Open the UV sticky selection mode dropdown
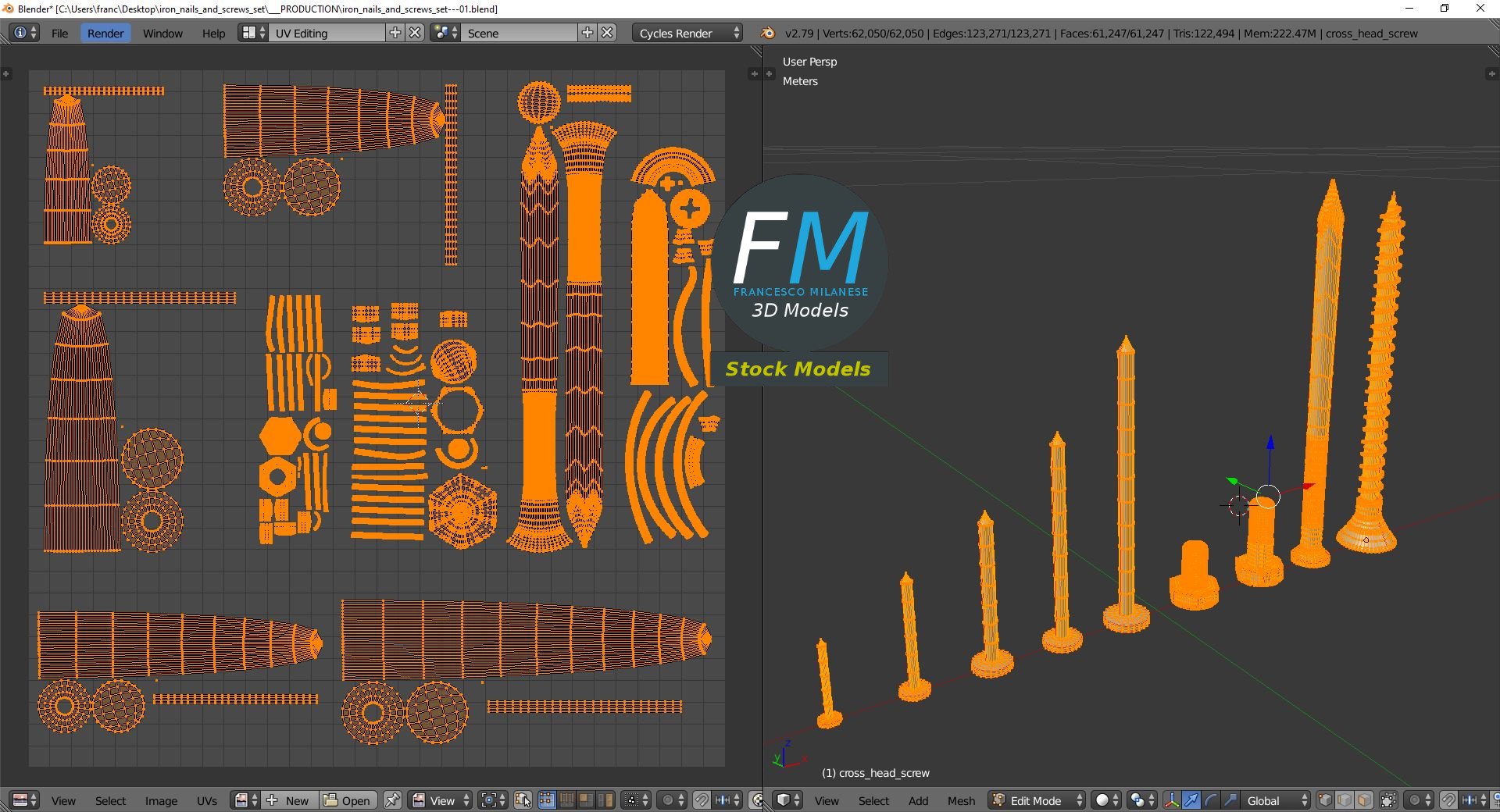This screenshot has height=812, width=1500. (637, 800)
